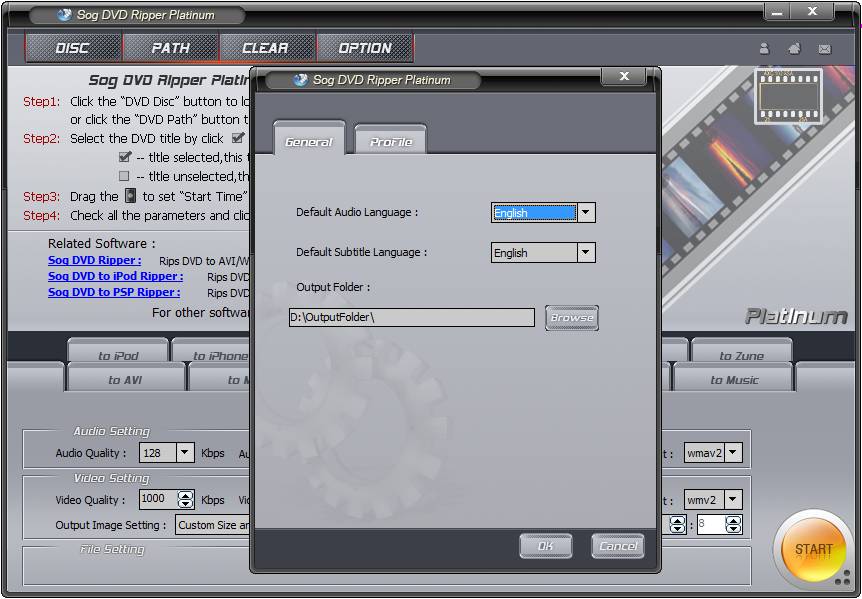Open the Sog DVD to iPod Ripper link
This screenshot has width=862, height=599.
[x=115, y=276]
